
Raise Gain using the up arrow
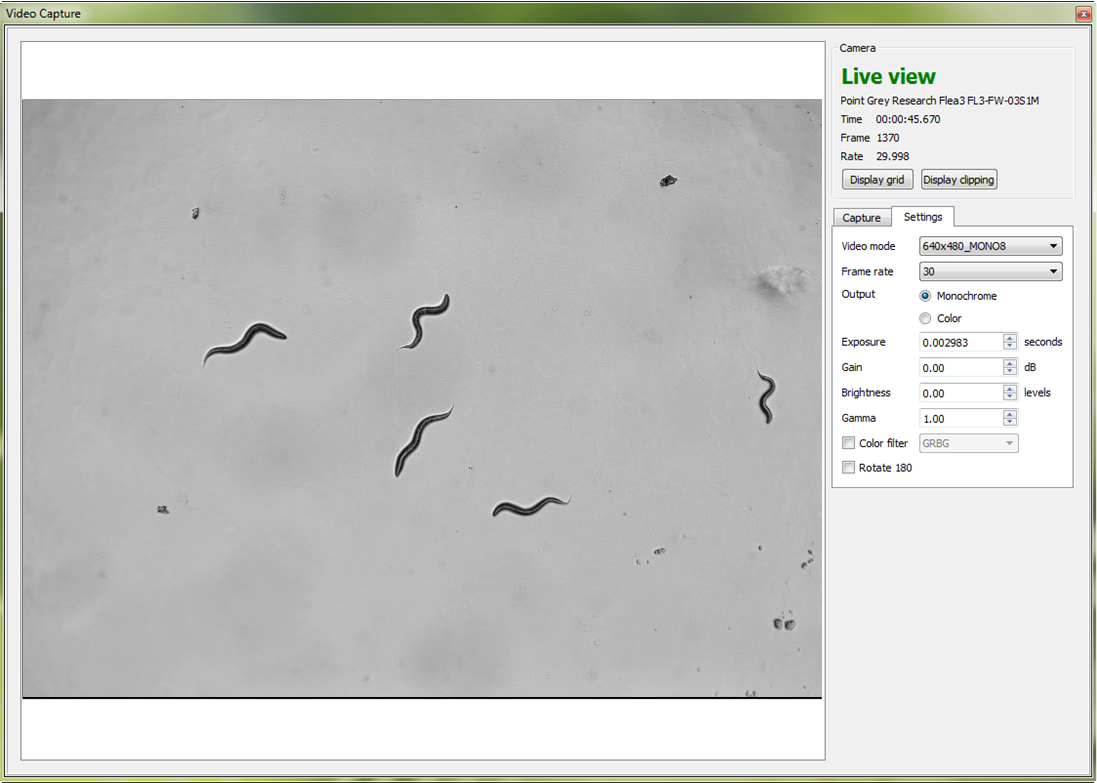[1010, 362]
